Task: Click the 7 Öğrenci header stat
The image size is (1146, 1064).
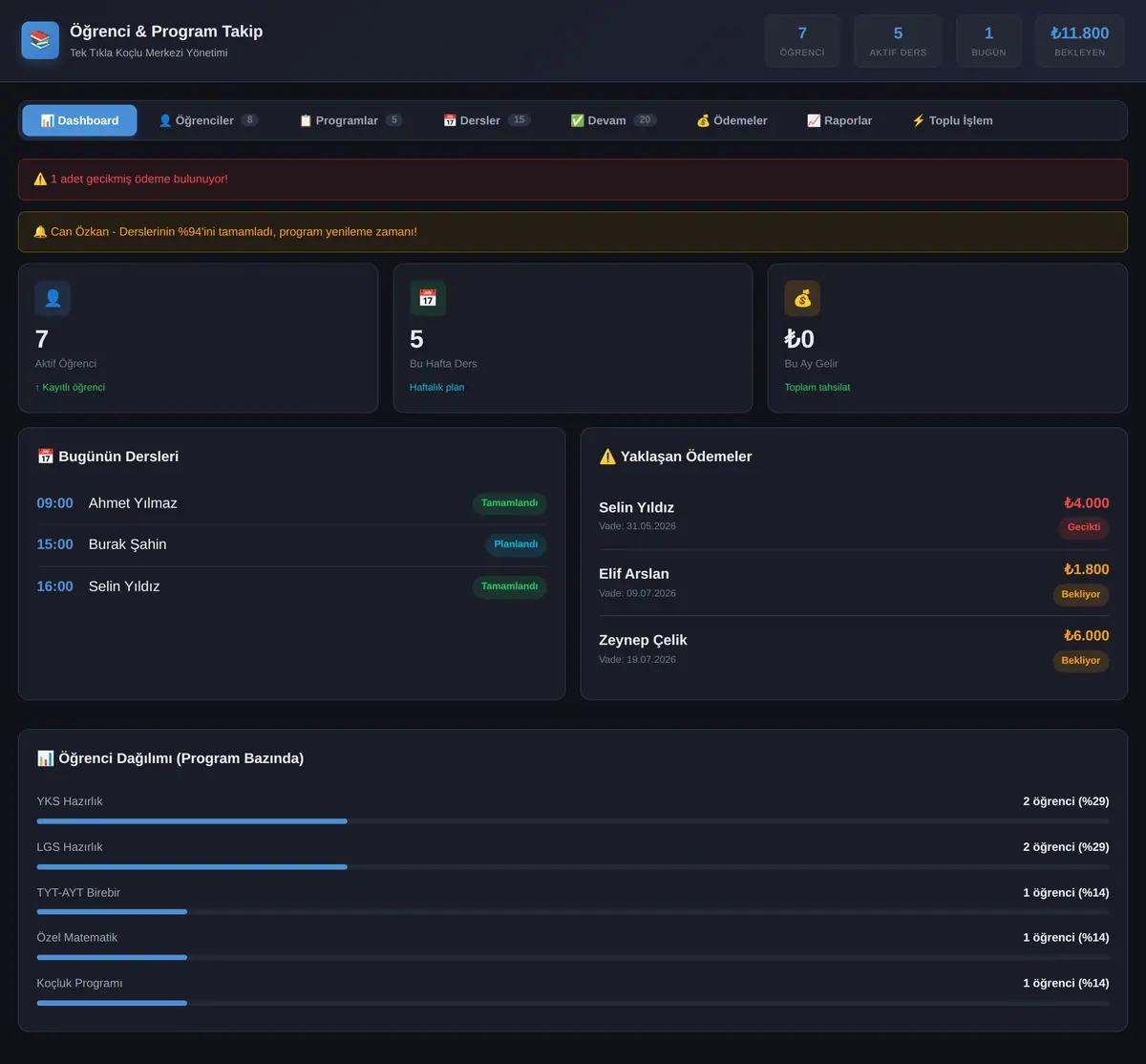Action: point(802,41)
